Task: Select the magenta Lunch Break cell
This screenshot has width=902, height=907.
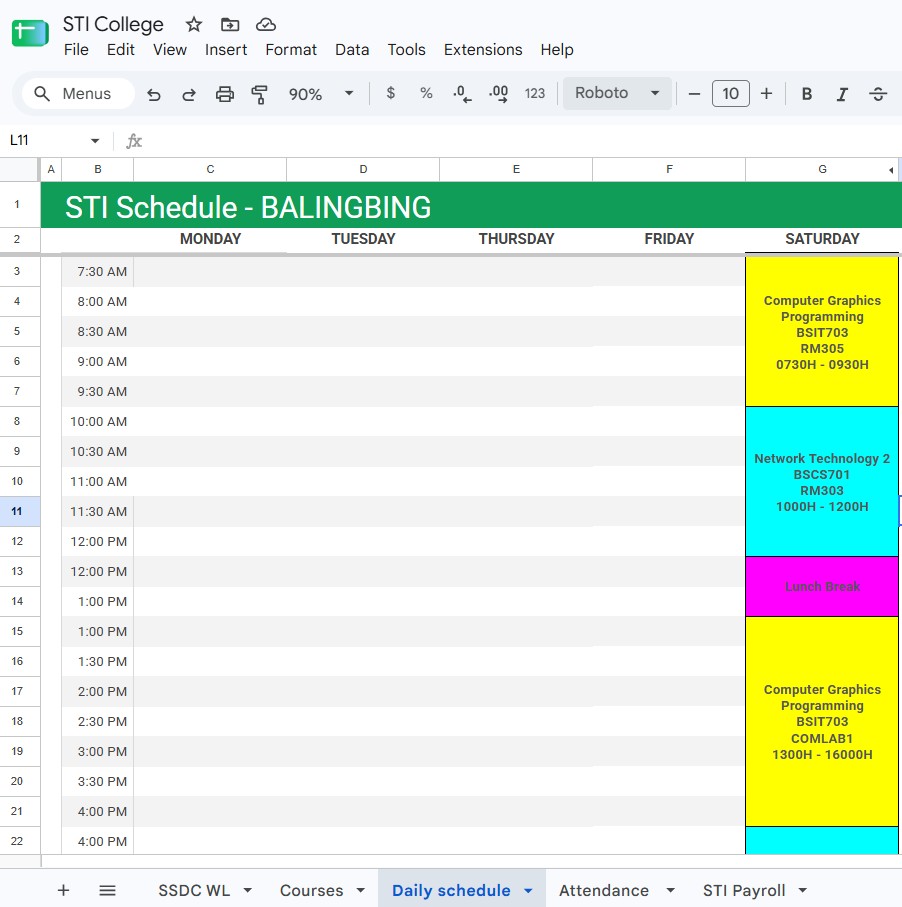Action: [822, 587]
